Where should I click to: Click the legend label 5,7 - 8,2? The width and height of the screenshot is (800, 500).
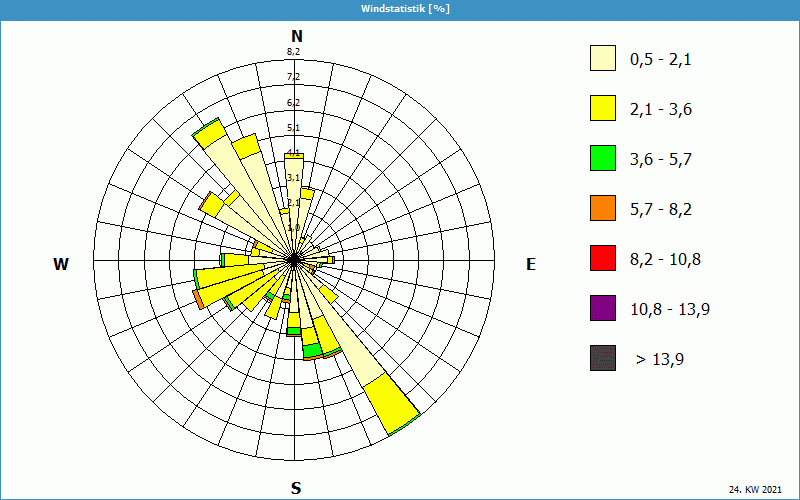(661, 210)
